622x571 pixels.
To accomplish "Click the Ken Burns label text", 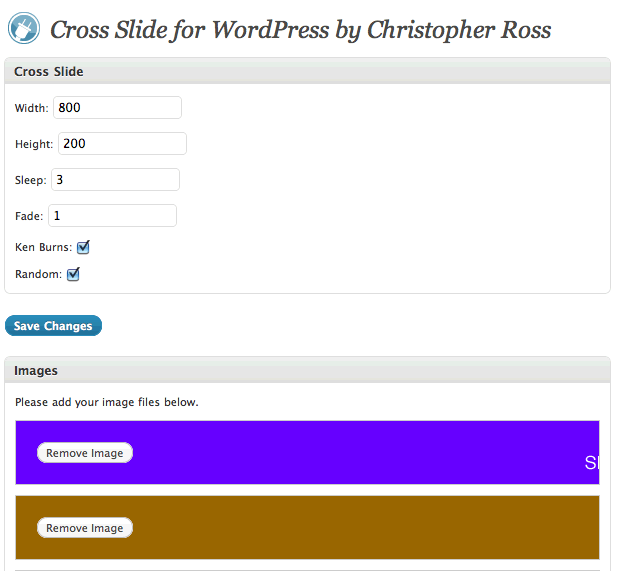I will pos(44,247).
